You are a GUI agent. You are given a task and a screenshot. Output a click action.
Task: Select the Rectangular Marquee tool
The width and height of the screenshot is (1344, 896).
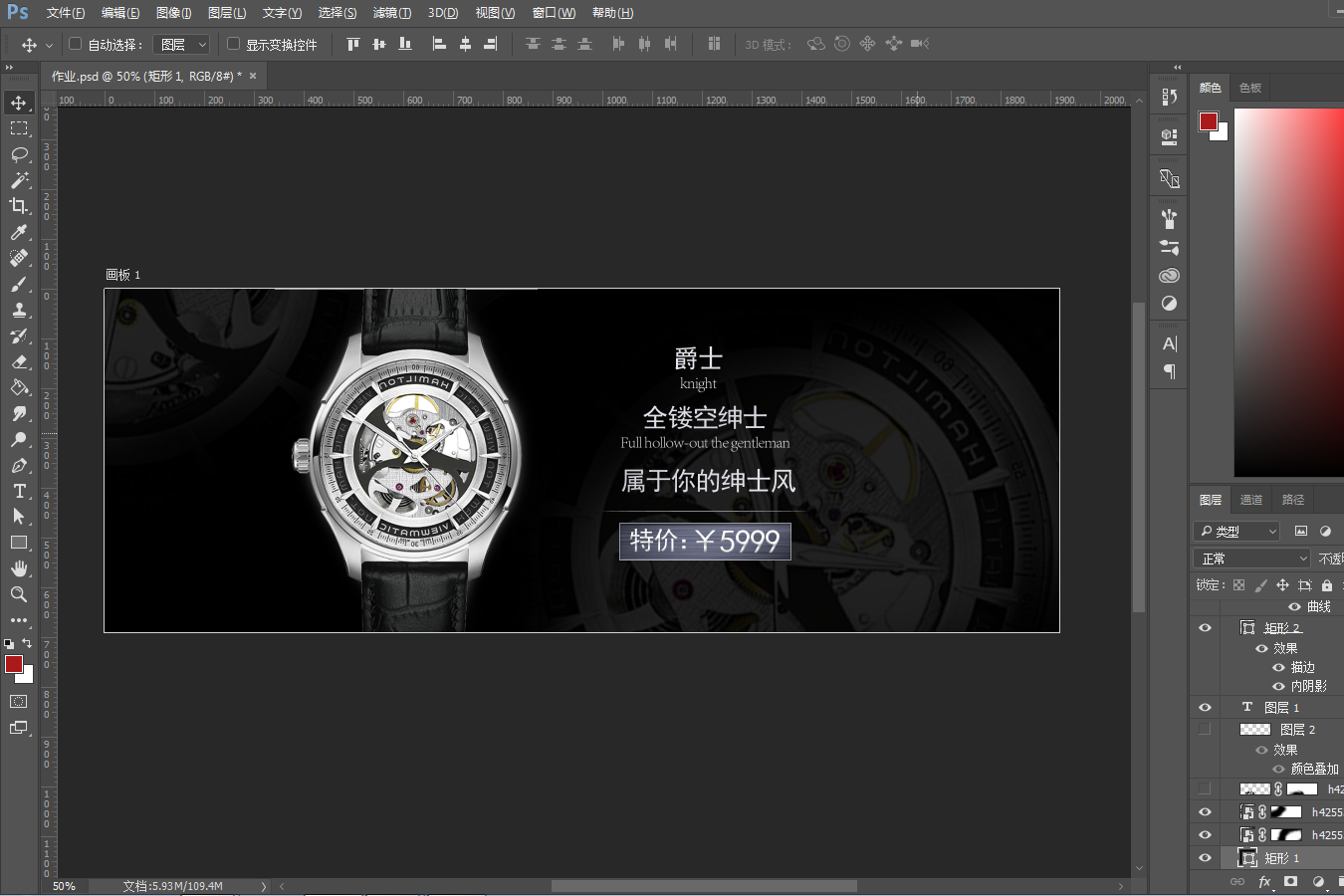pos(19,128)
